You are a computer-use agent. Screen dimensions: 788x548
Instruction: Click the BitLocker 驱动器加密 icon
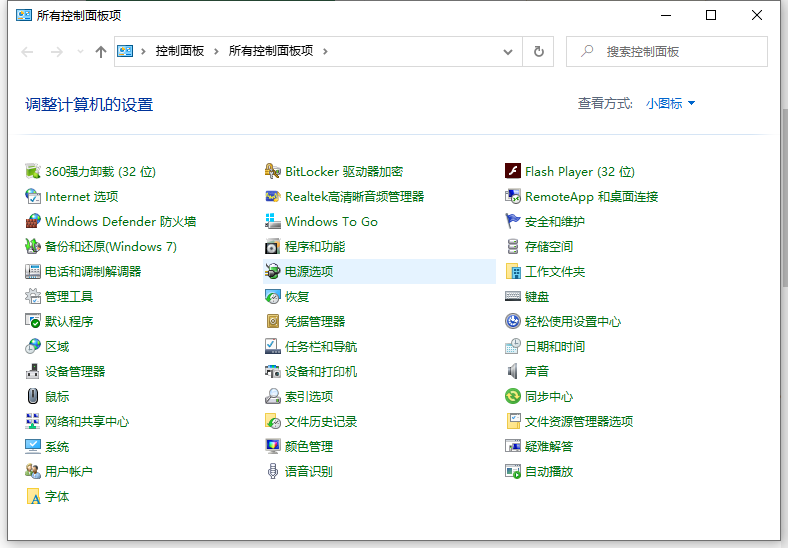coord(272,171)
